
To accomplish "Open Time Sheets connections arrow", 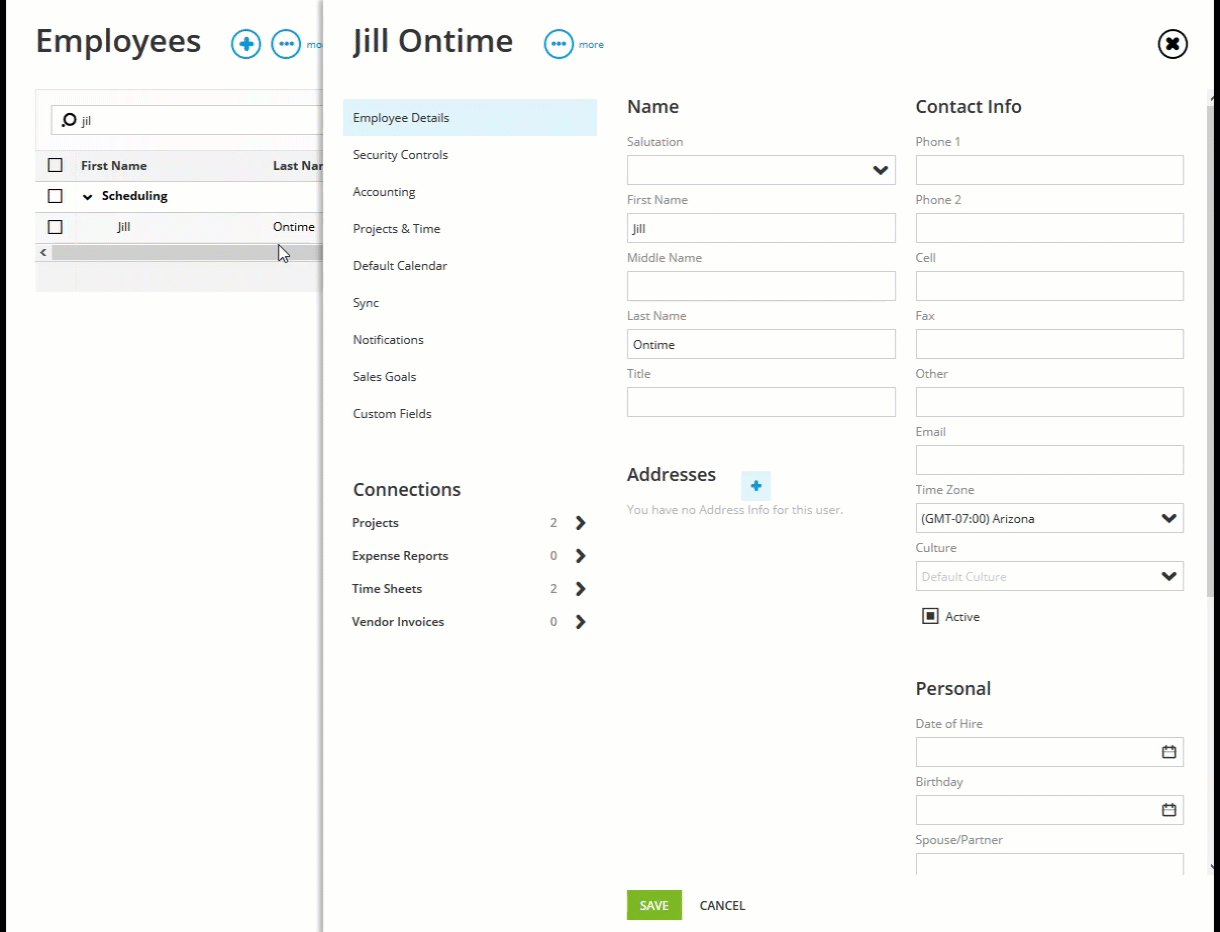I will 580,589.
